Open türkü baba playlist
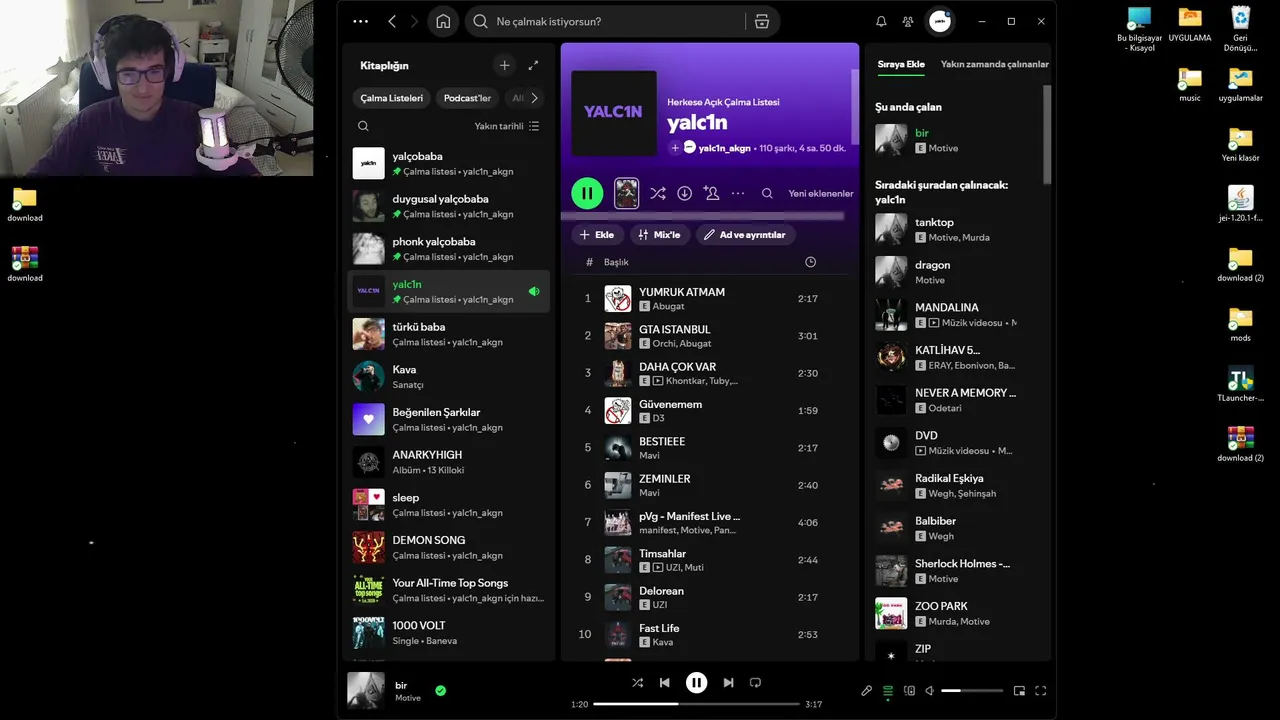The height and width of the screenshot is (720, 1280). tap(448, 334)
